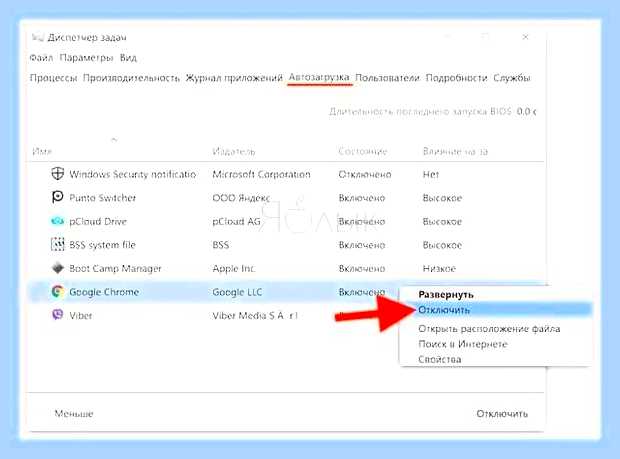
Task: Click the BSS system file icon
Action: click(58, 244)
